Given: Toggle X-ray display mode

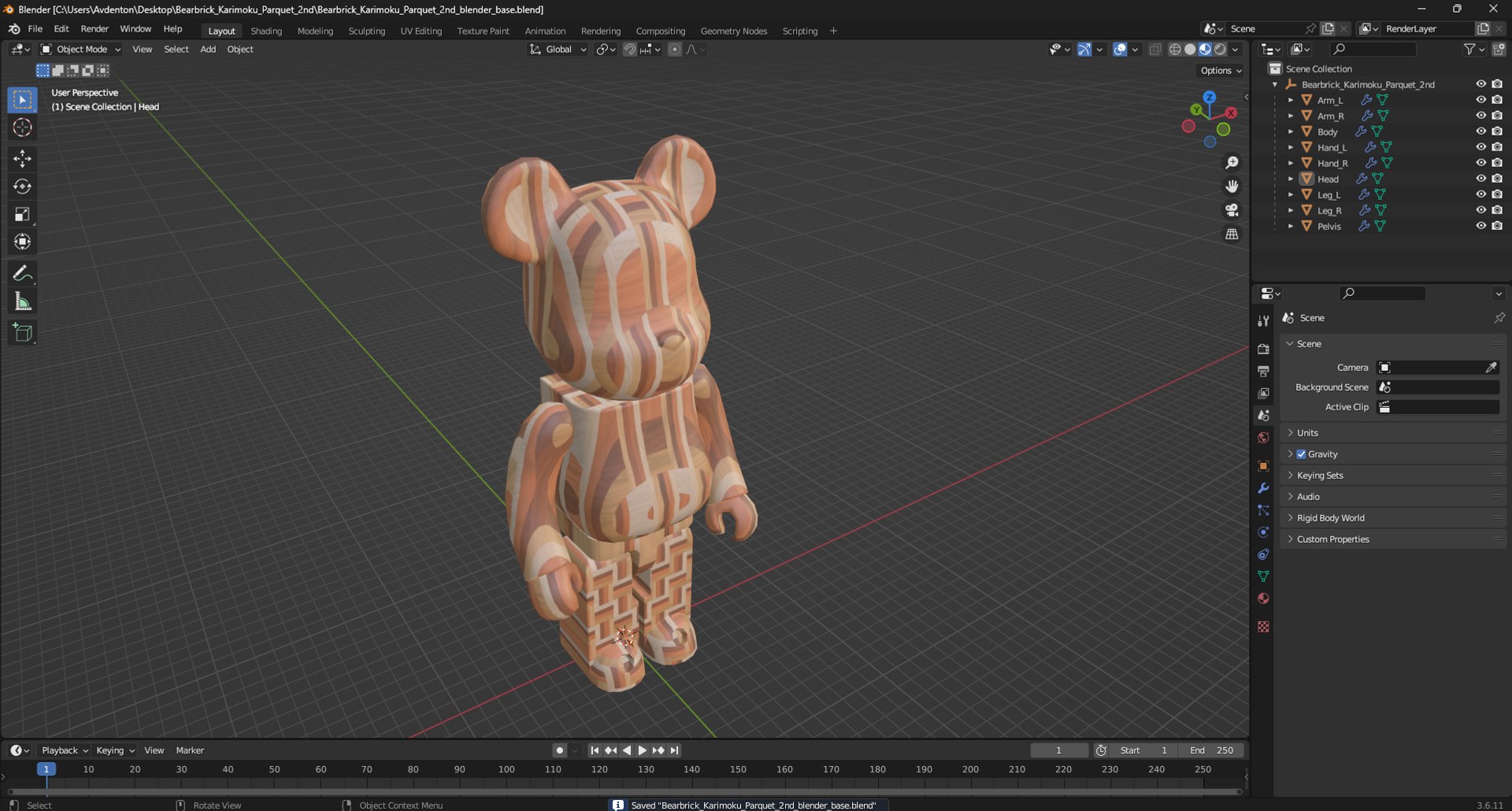Looking at the screenshot, I should click(1154, 50).
